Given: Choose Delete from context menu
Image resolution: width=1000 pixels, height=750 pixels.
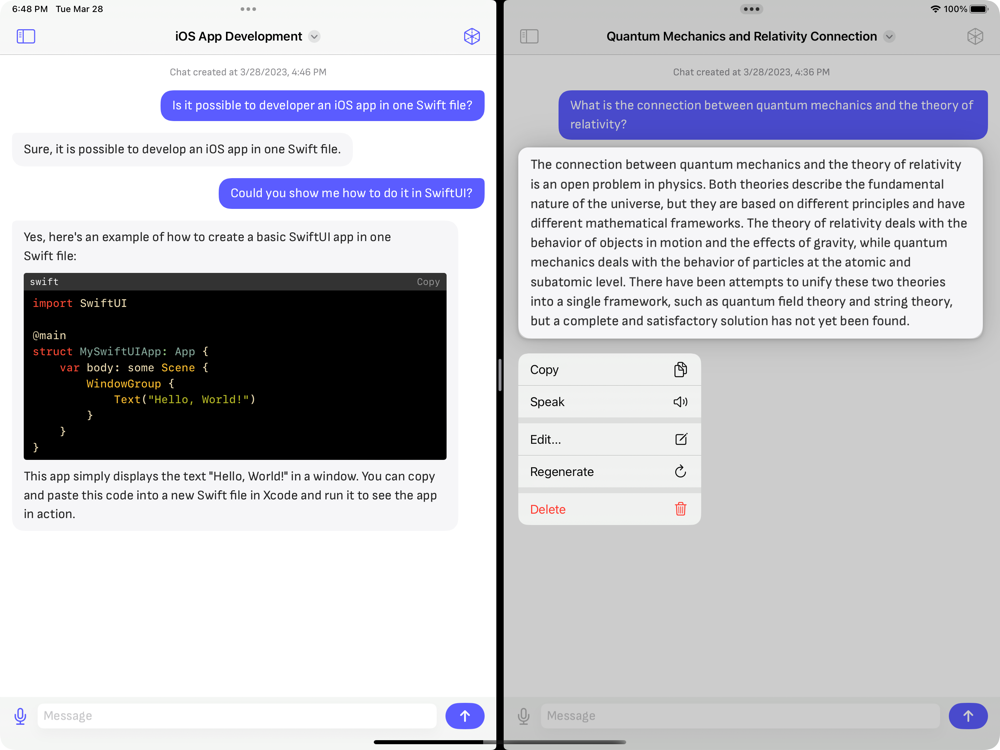Looking at the screenshot, I should [610, 509].
